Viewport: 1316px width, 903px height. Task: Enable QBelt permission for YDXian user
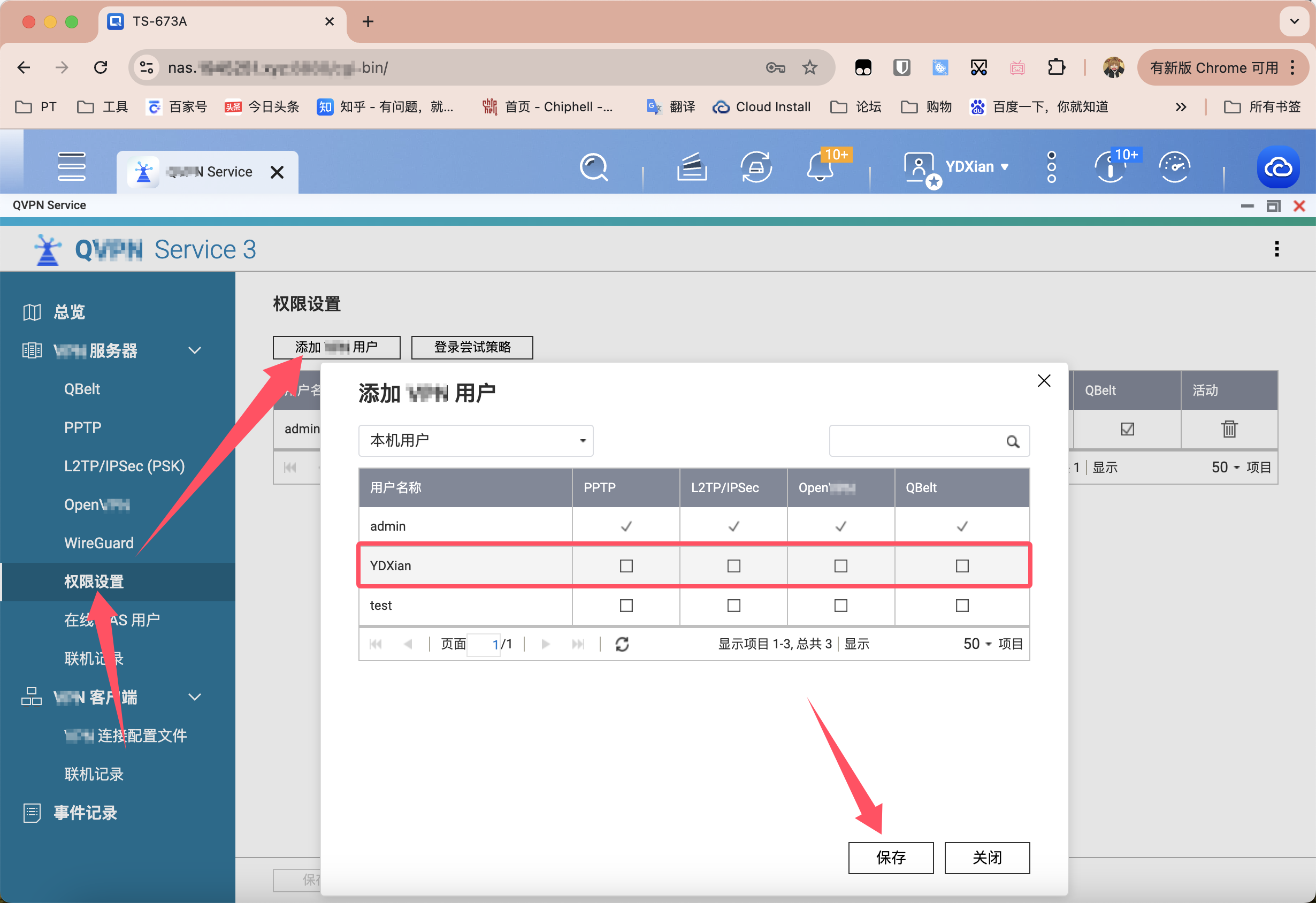[x=961, y=566]
